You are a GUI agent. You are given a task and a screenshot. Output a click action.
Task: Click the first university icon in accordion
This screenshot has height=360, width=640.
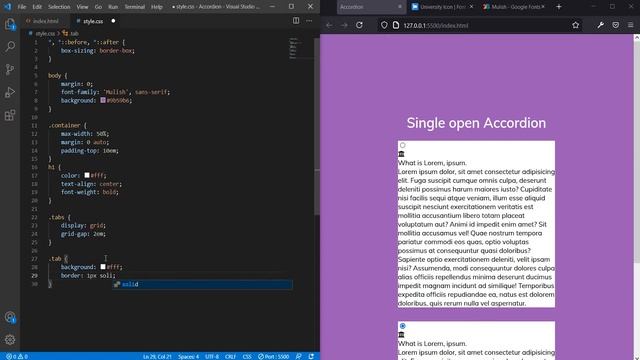point(401,154)
